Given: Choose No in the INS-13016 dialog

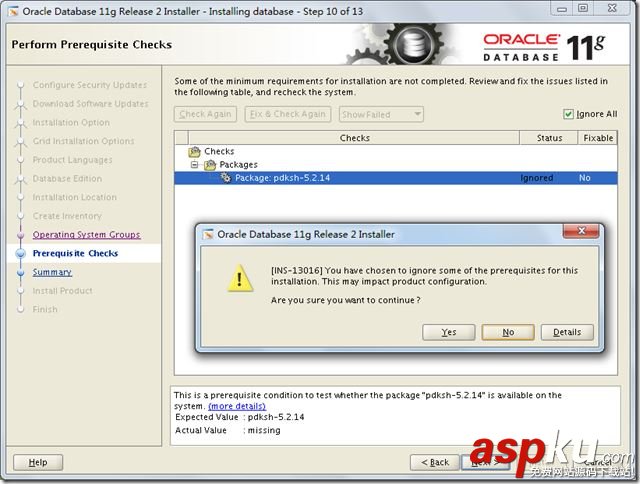Looking at the screenshot, I should (508, 332).
